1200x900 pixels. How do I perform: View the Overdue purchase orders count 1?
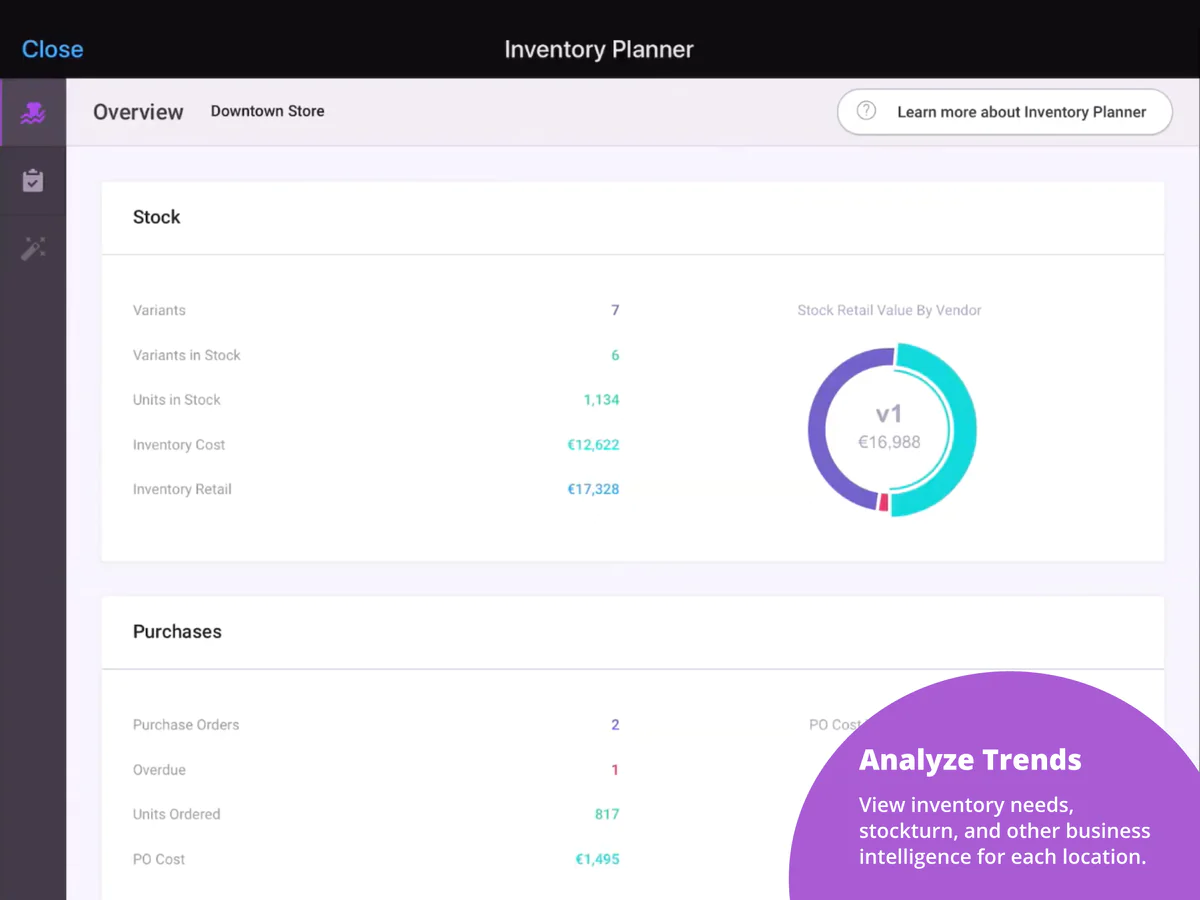coord(615,770)
